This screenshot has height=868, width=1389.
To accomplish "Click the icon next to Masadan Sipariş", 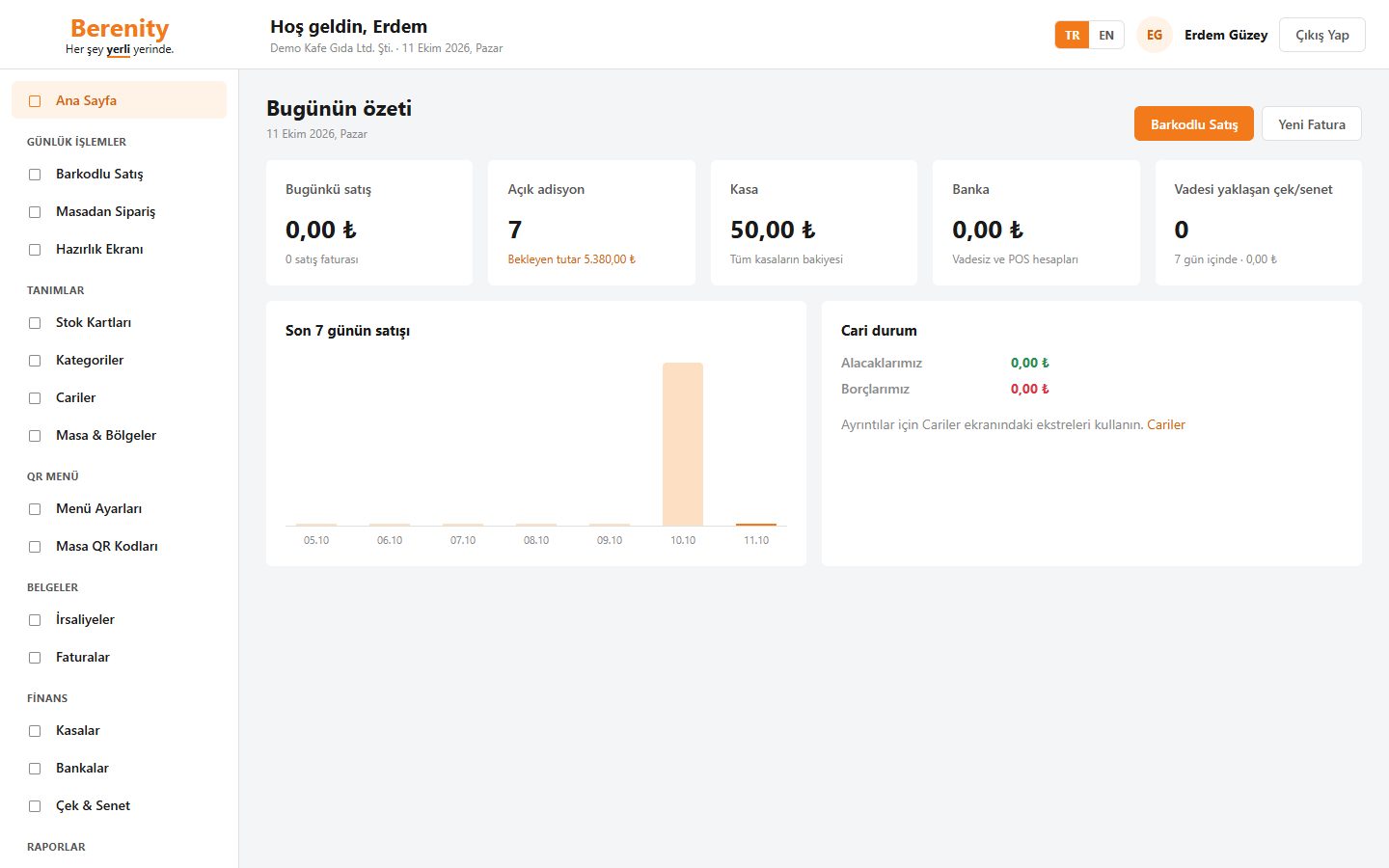I will [35, 212].
